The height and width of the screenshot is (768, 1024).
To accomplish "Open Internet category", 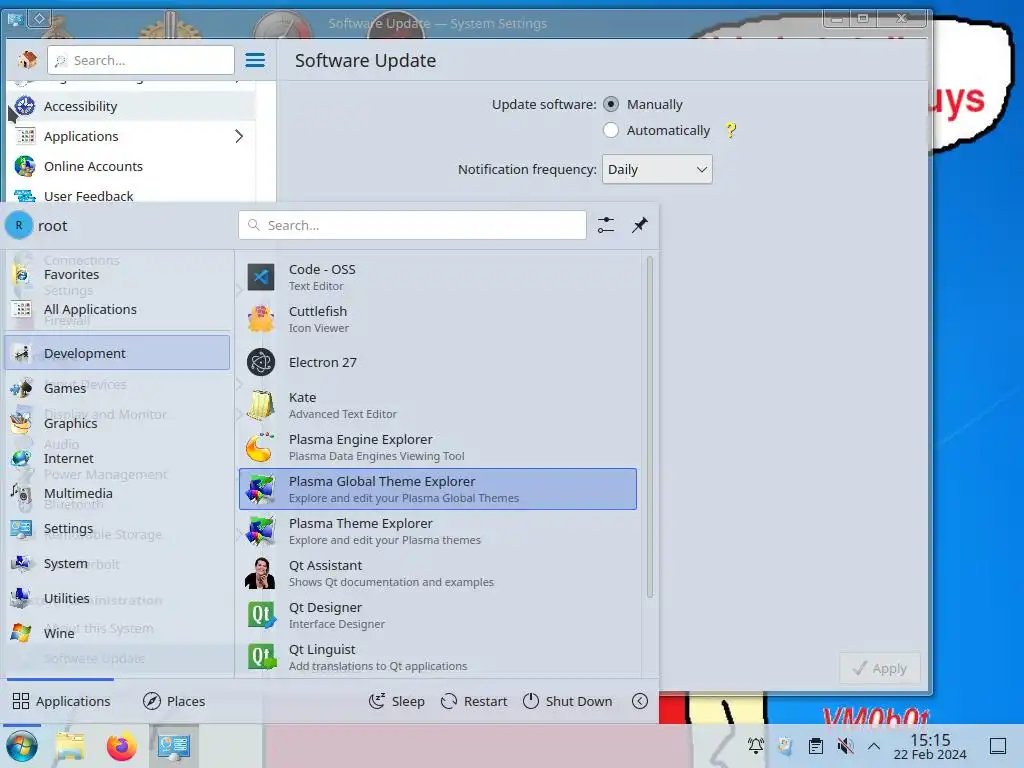I will (x=118, y=458).
